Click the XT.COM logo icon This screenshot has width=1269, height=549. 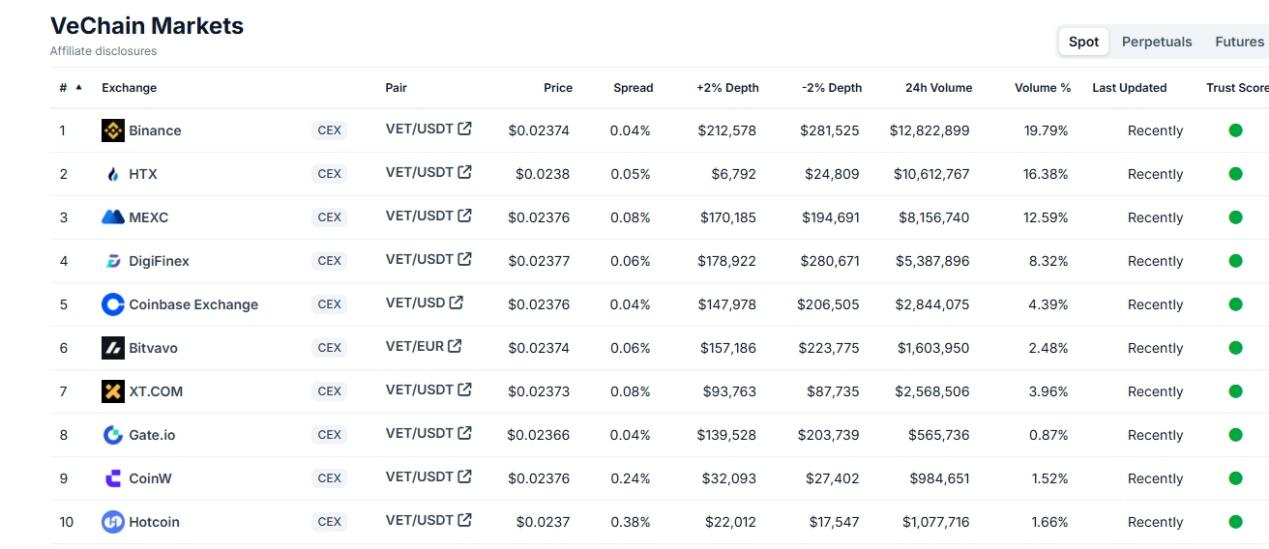[113, 391]
